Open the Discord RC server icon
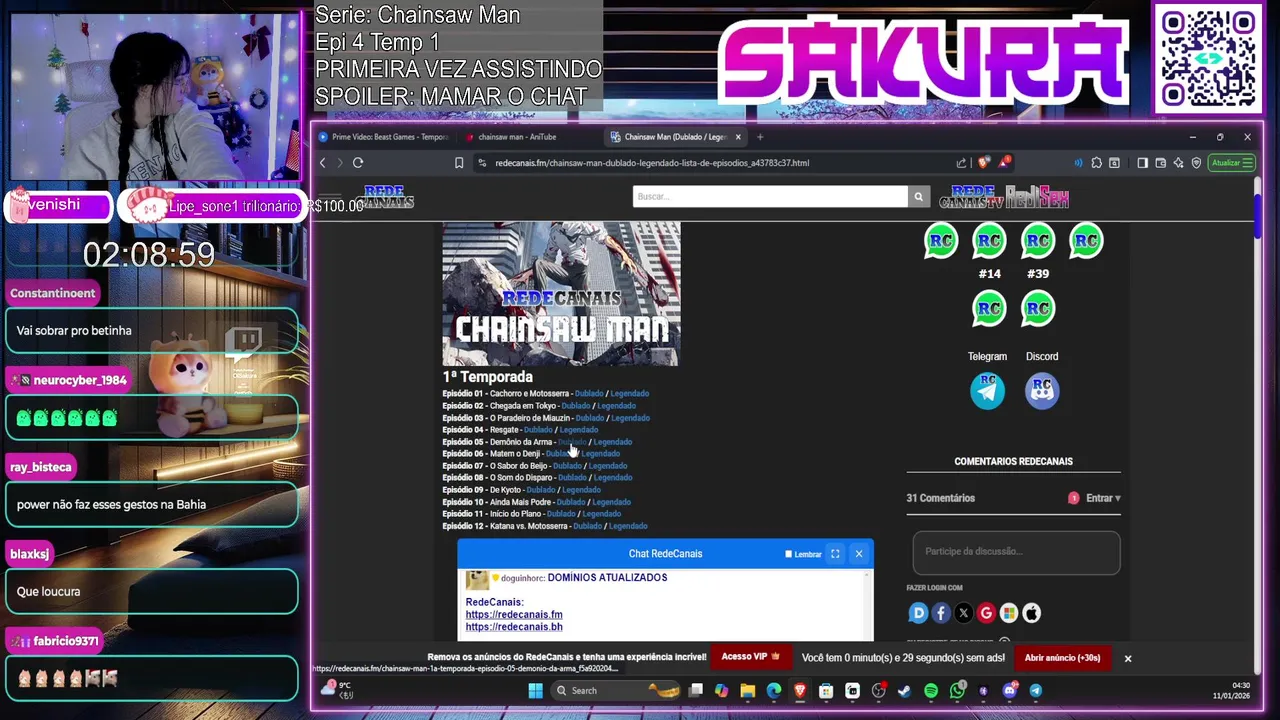1280x720 pixels. [1042, 390]
